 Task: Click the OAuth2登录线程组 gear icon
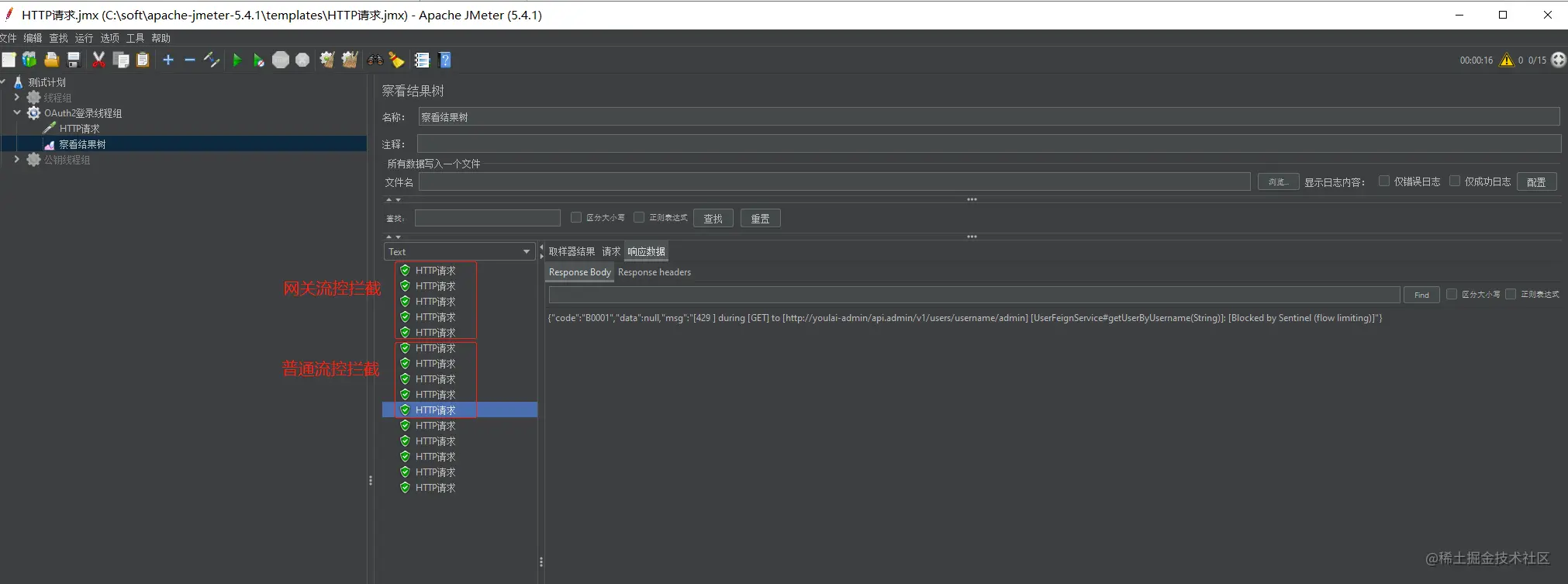pyautogui.click(x=33, y=113)
